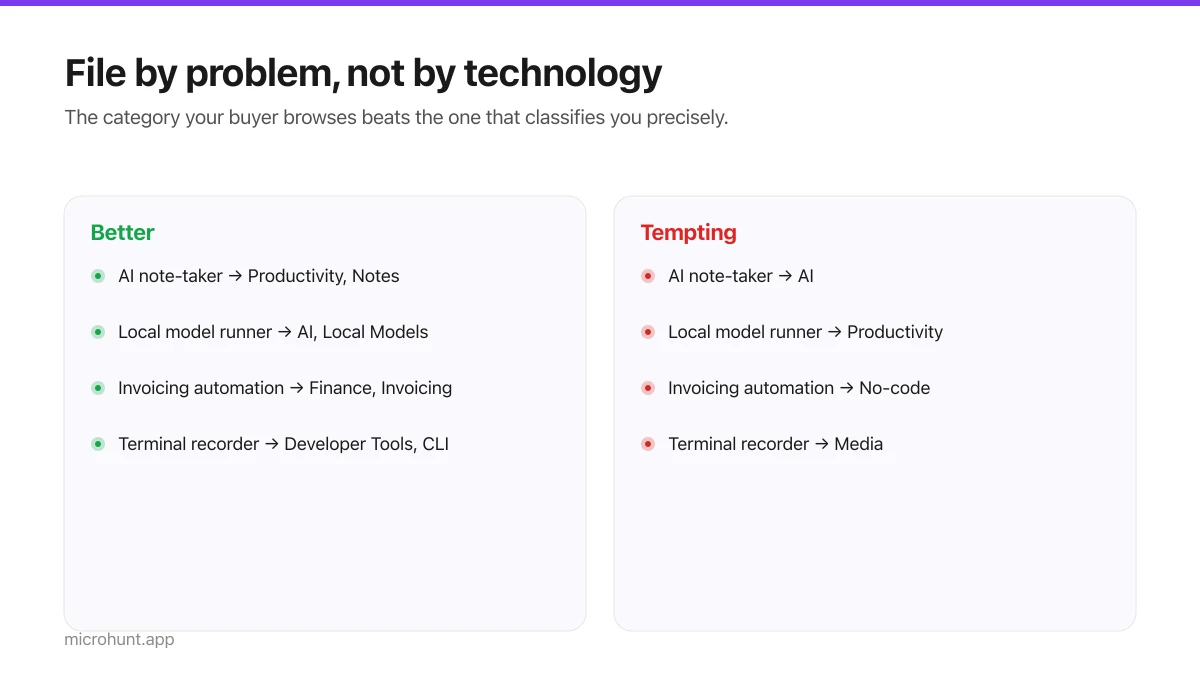
Task: Select AI note-taker → Productivity, Notes text
Action: (x=259, y=276)
